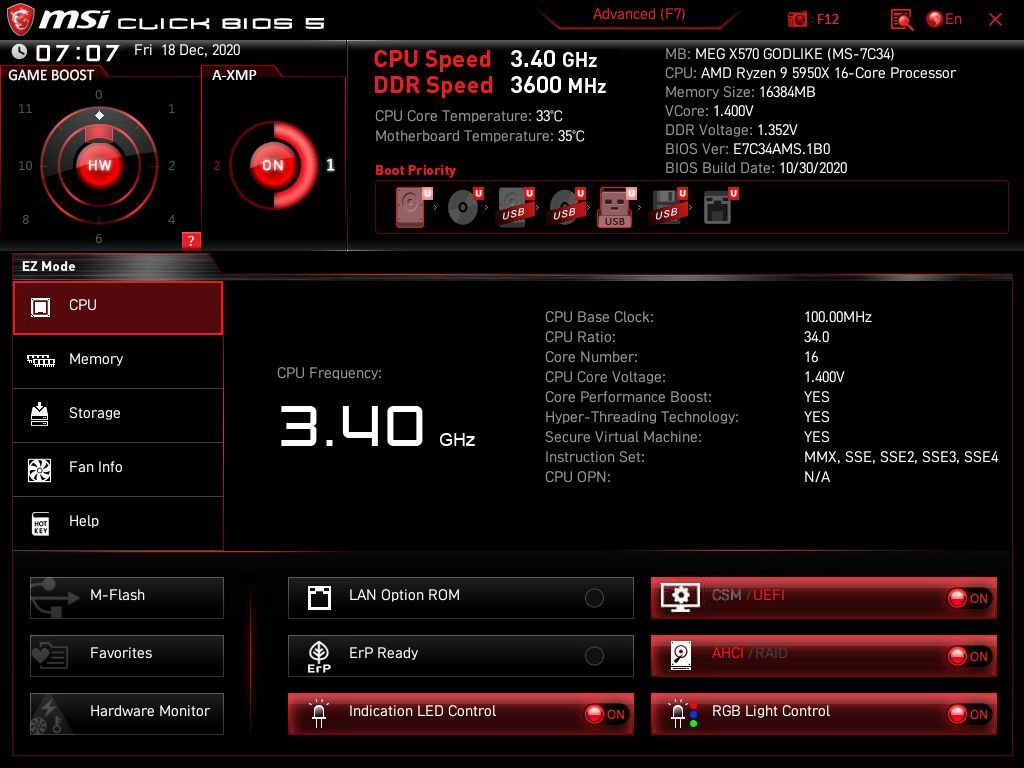Select the UEFI hard disk boot device
This screenshot has width=1024, height=768.
point(413,207)
